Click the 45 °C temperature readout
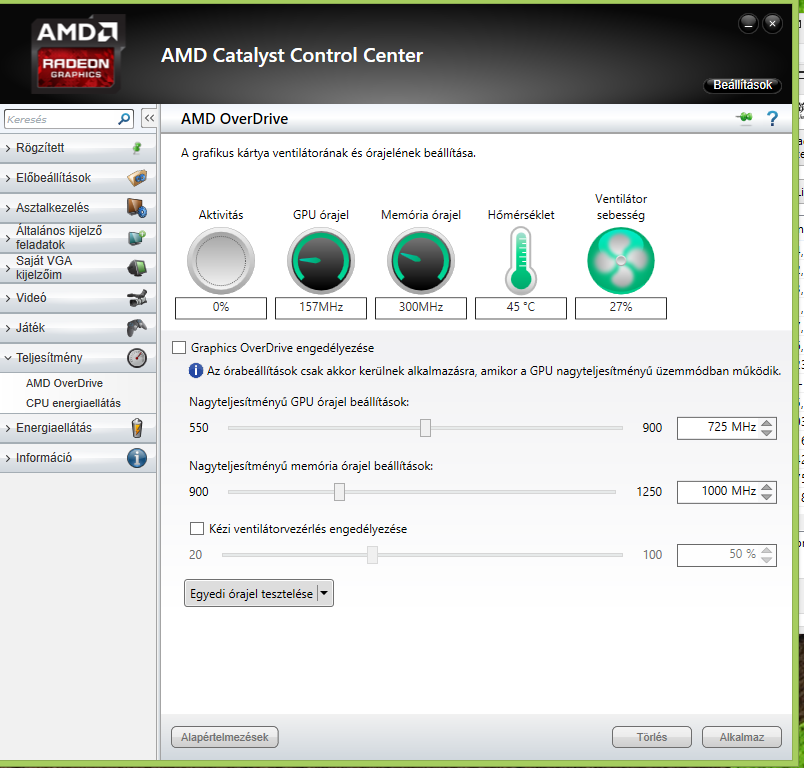Screen dimensions: 804x768 pyautogui.click(x=521, y=308)
